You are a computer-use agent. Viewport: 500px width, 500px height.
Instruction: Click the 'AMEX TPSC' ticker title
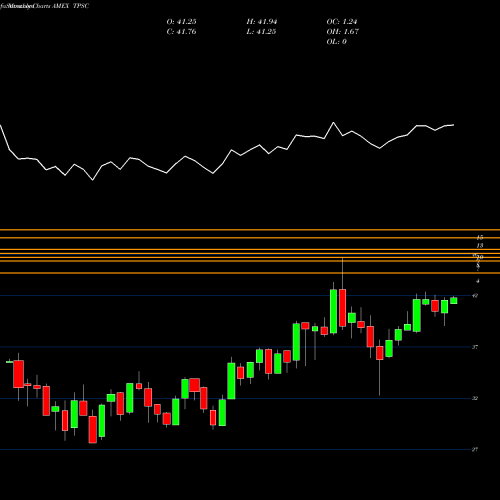point(70,6)
